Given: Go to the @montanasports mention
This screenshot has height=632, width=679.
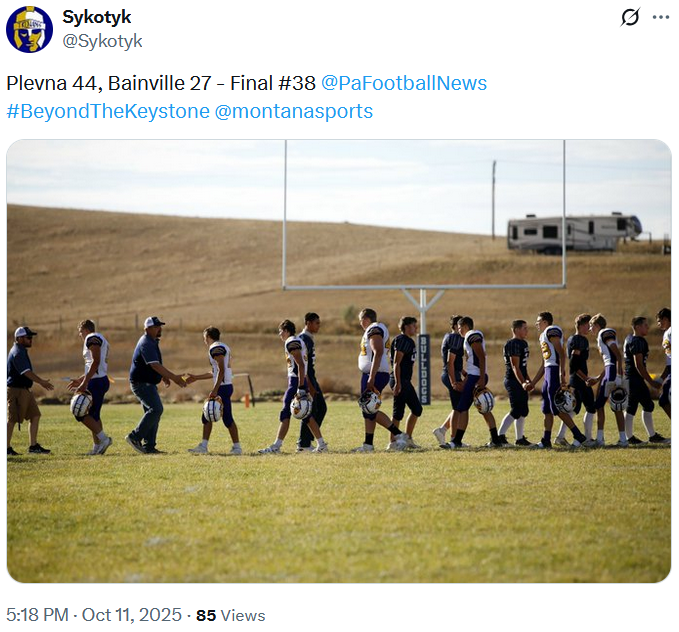Looking at the screenshot, I should [294, 111].
